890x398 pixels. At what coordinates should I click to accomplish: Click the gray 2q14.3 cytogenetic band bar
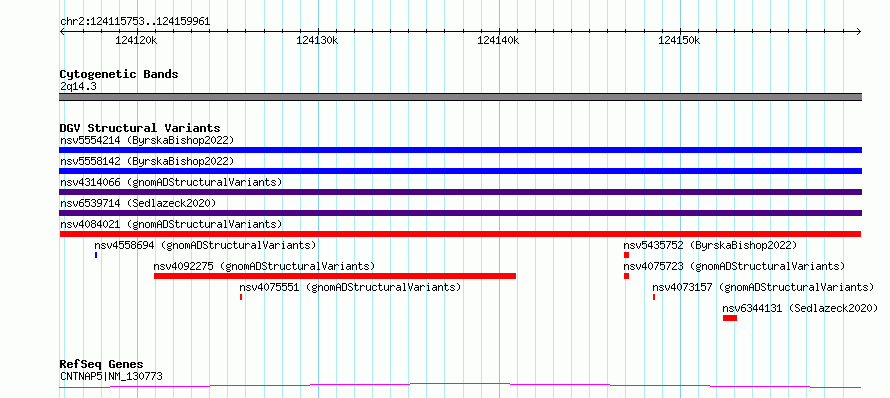(x=460, y=97)
